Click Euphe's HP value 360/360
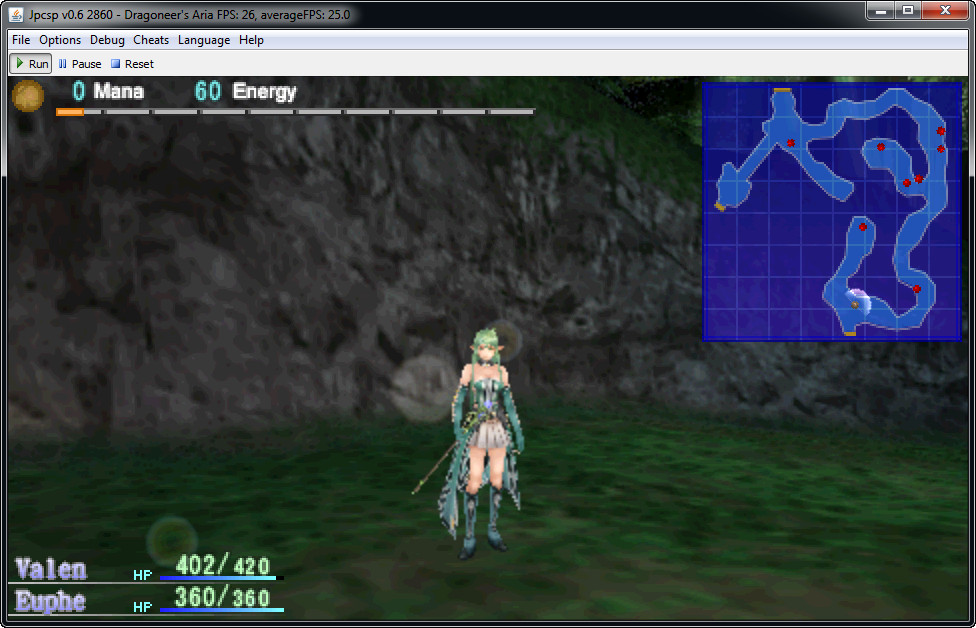This screenshot has width=976, height=628. (x=222, y=598)
